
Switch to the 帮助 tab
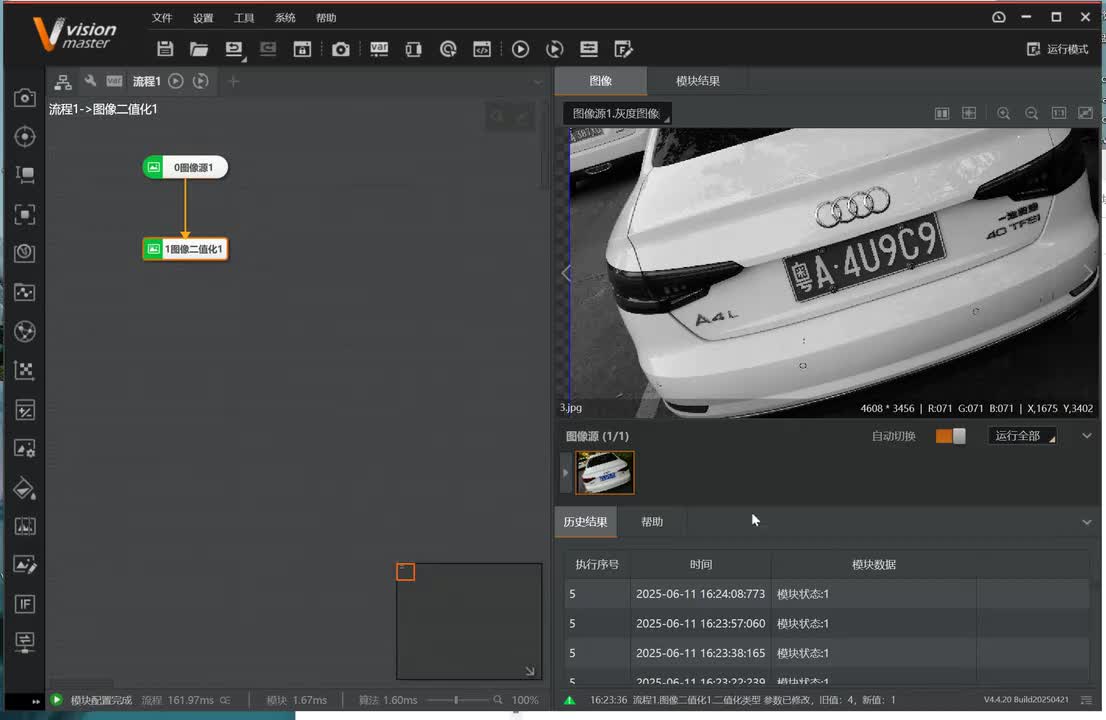point(652,522)
